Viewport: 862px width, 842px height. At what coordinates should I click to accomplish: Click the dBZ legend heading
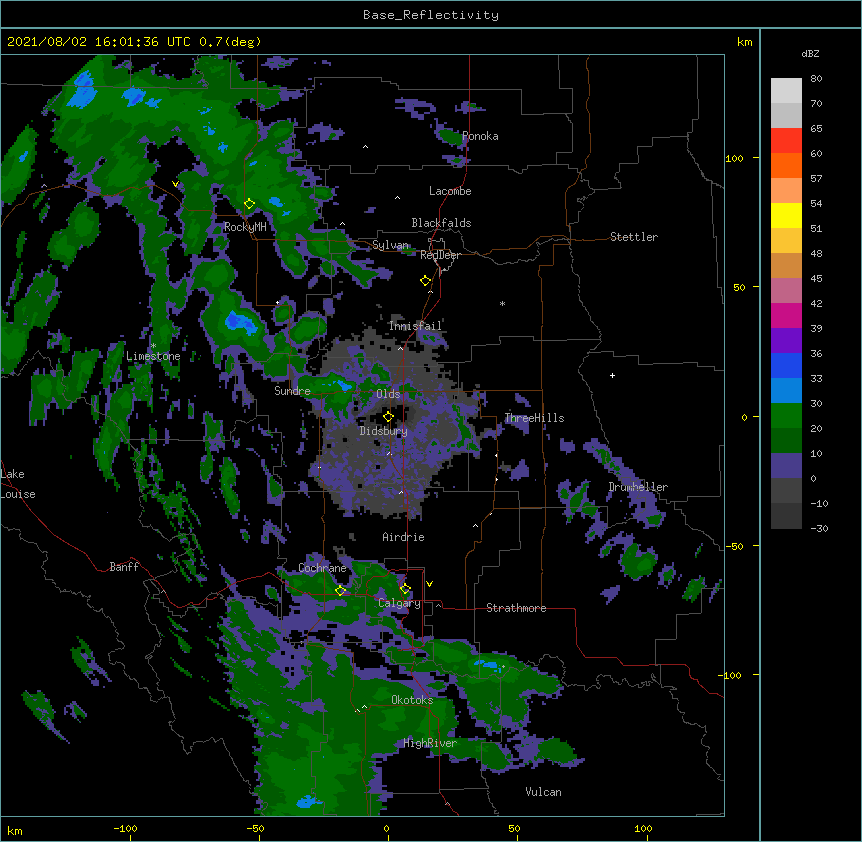pyautogui.click(x=810, y=54)
